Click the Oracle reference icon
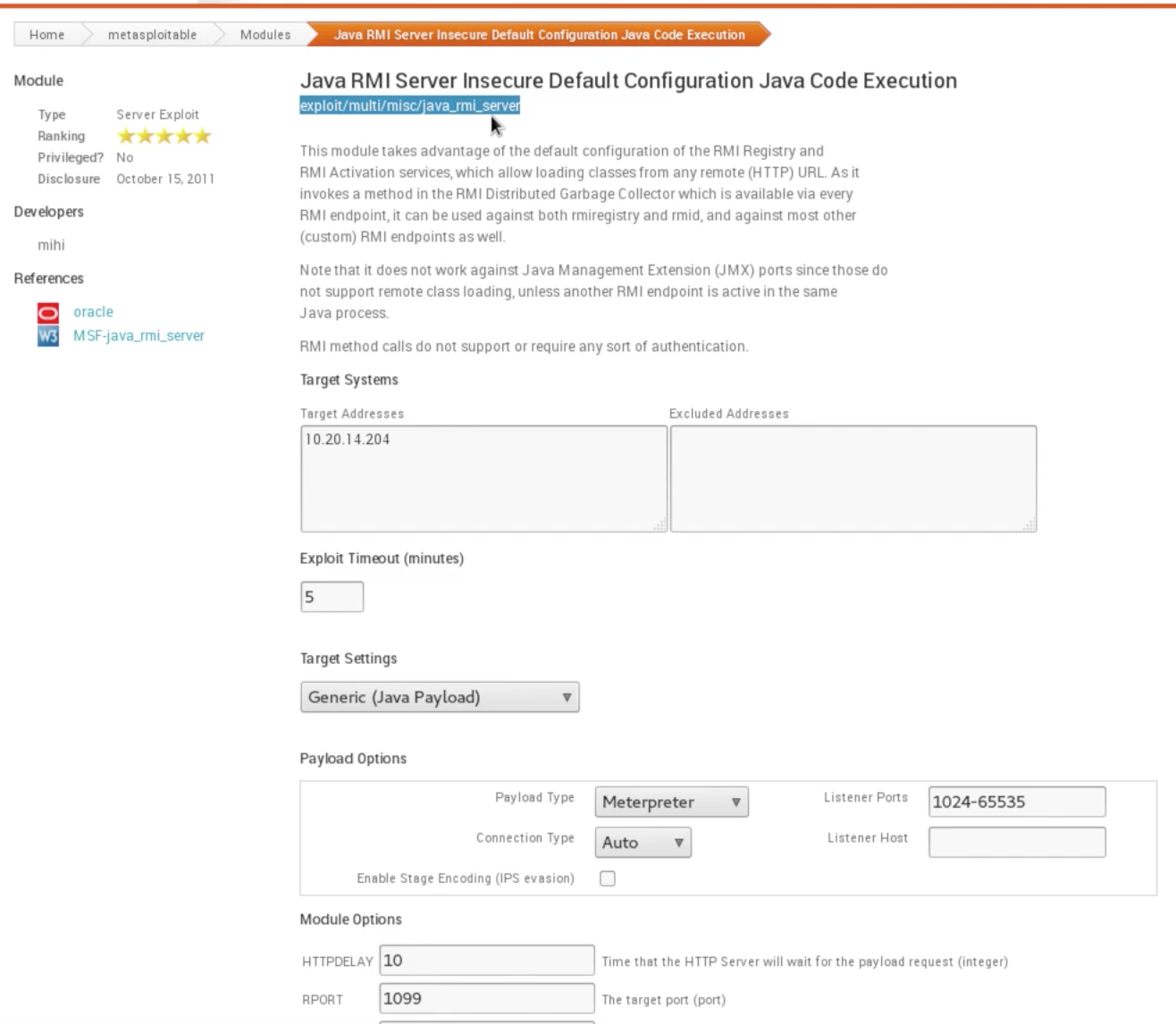This screenshot has height=1024, width=1176. click(48, 313)
